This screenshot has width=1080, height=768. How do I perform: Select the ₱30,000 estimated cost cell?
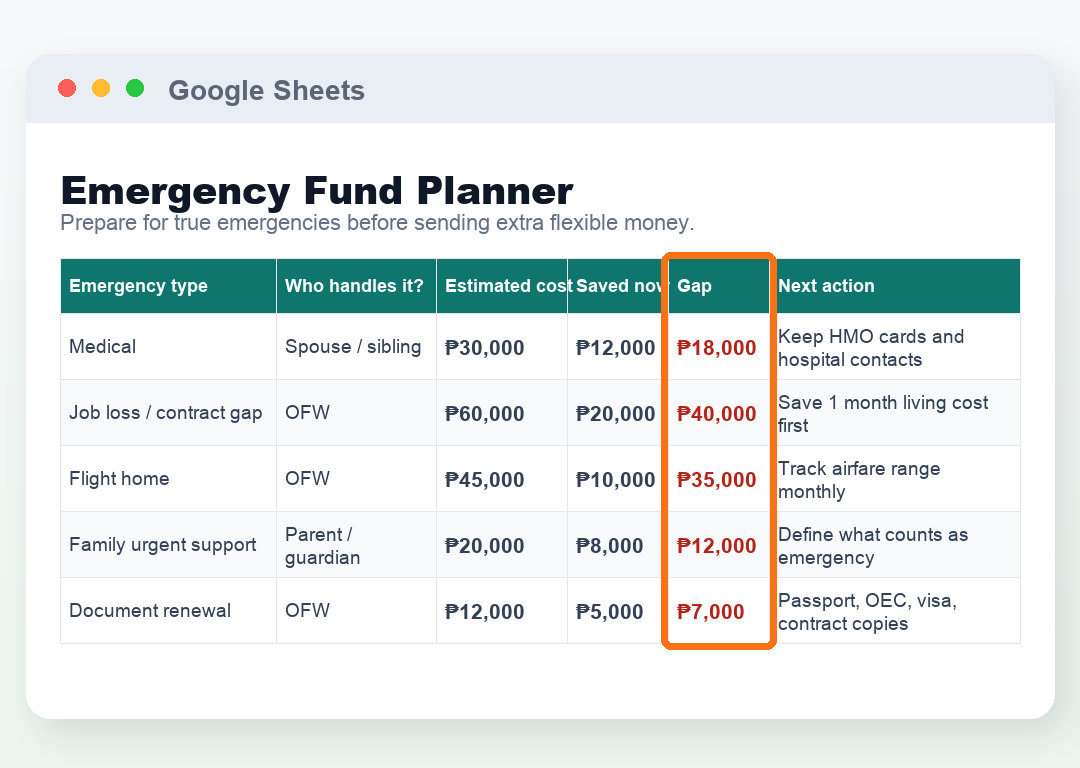click(502, 347)
